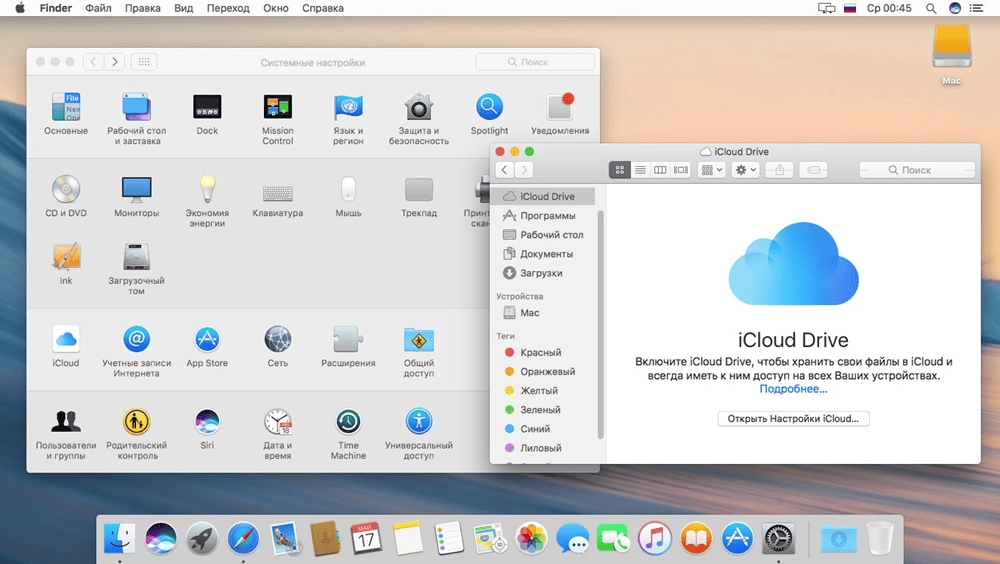Open the Вид menu
The height and width of the screenshot is (564, 1000).
pyautogui.click(x=184, y=8)
